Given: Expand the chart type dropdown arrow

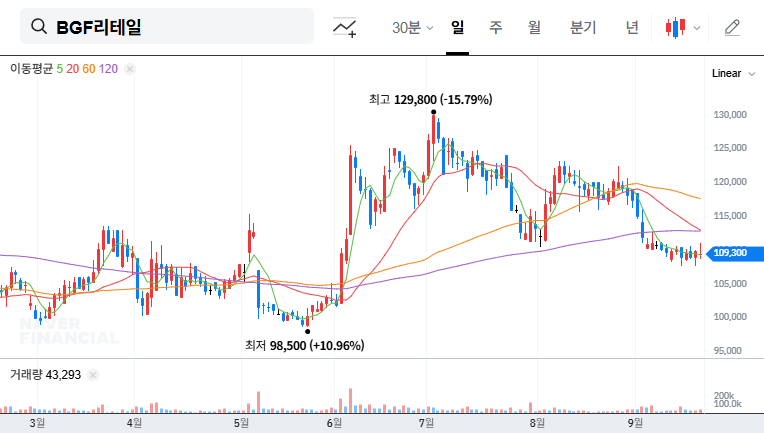Looking at the screenshot, I should click(x=697, y=28).
